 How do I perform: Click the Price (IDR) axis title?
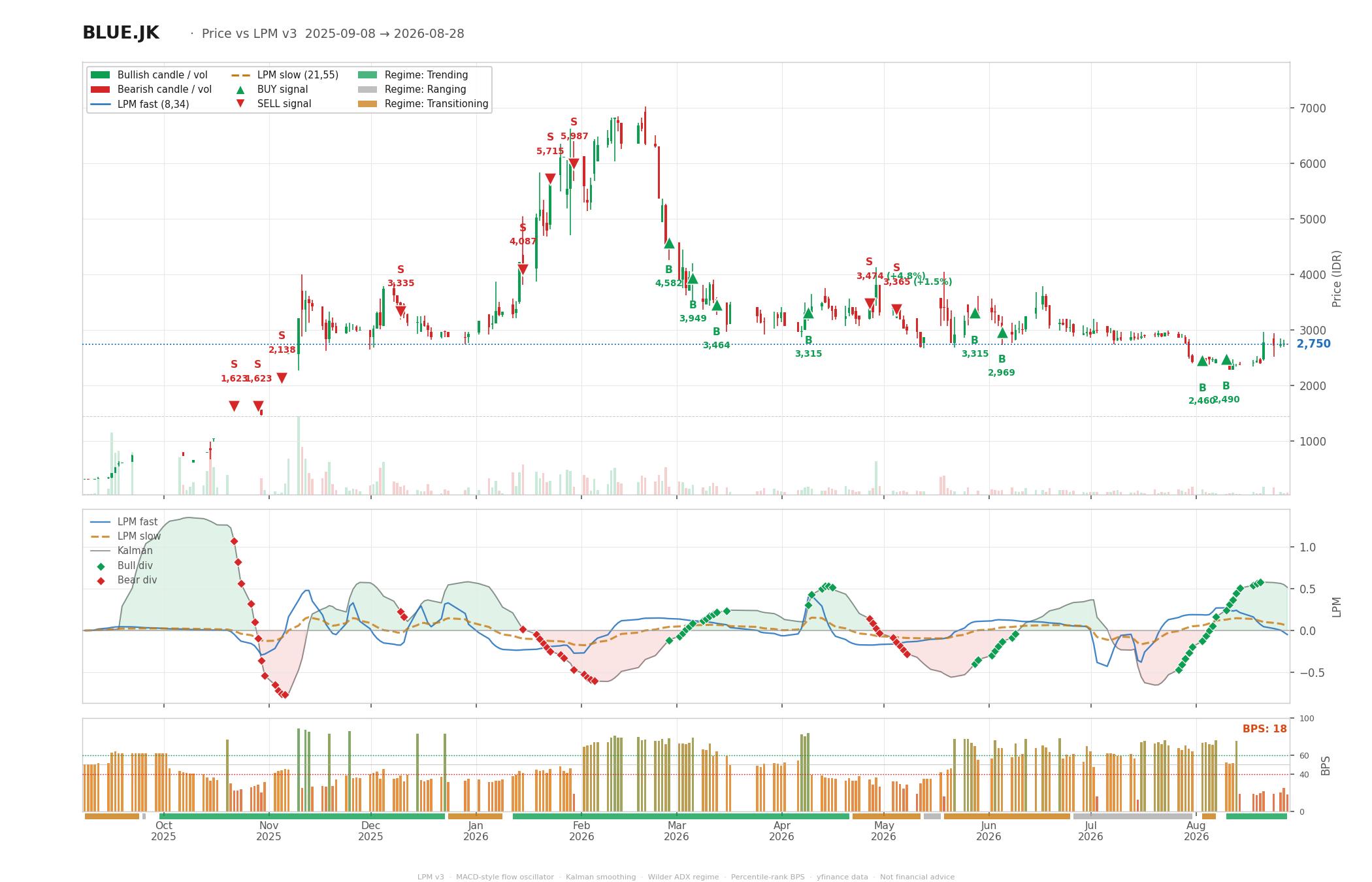tap(1336, 279)
